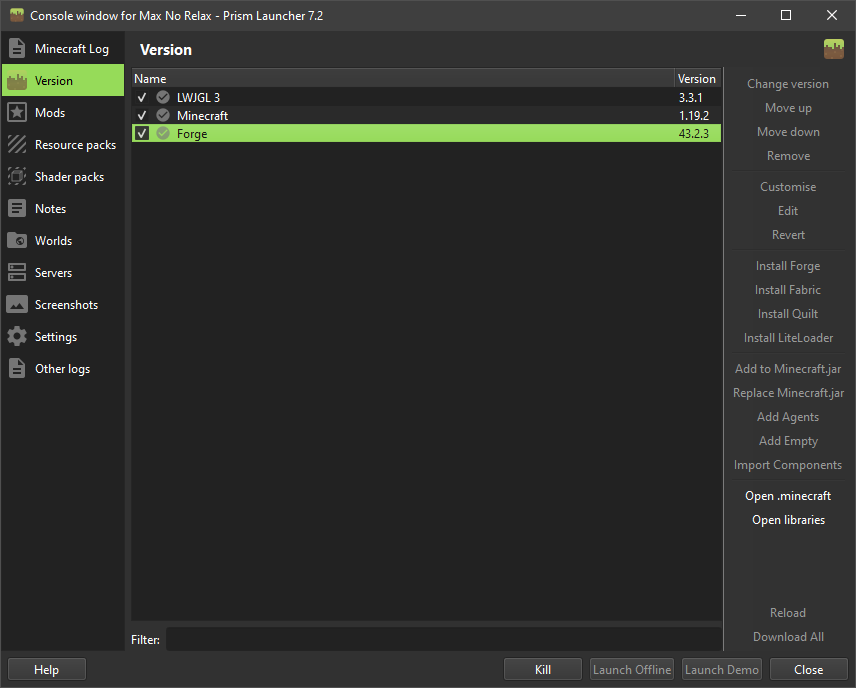Click Import Components
856x688 pixels.
pos(788,465)
